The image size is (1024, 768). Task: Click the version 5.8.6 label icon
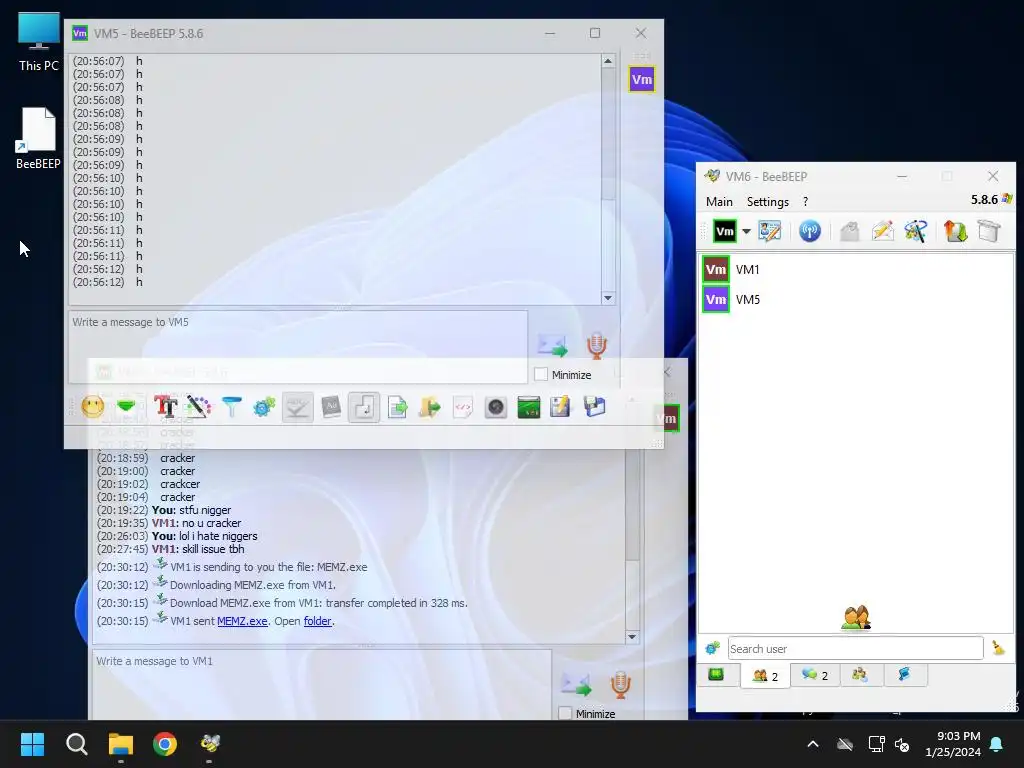coord(1007,199)
